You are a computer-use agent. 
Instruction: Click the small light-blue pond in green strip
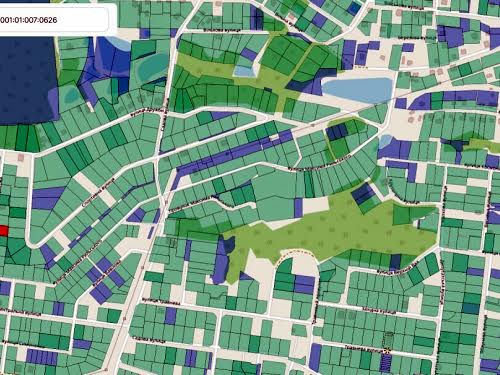tap(243, 71)
